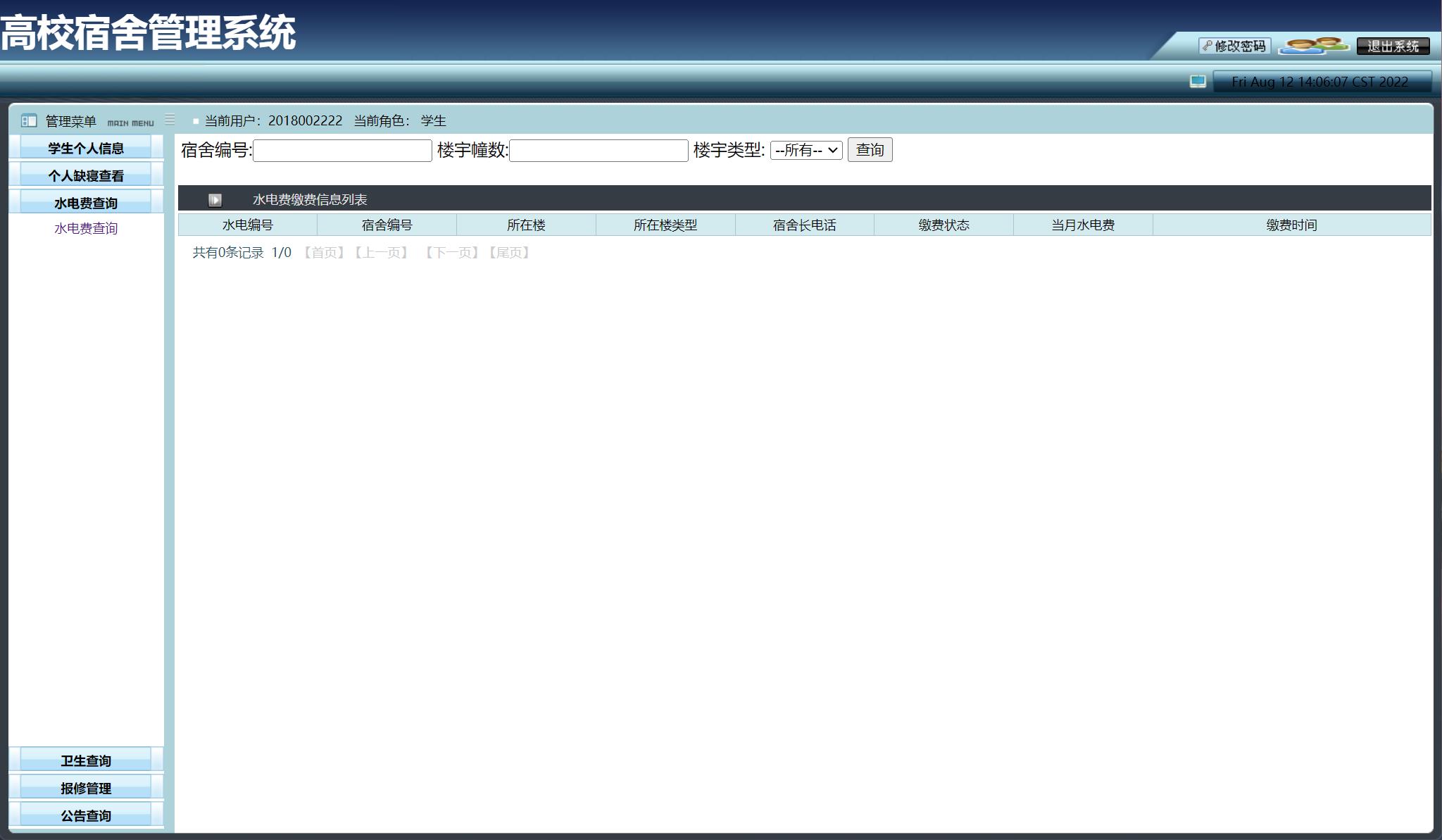Open the 公告查询 menu section
The width and height of the screenshot is (1442, 840).
pos(84,815)
